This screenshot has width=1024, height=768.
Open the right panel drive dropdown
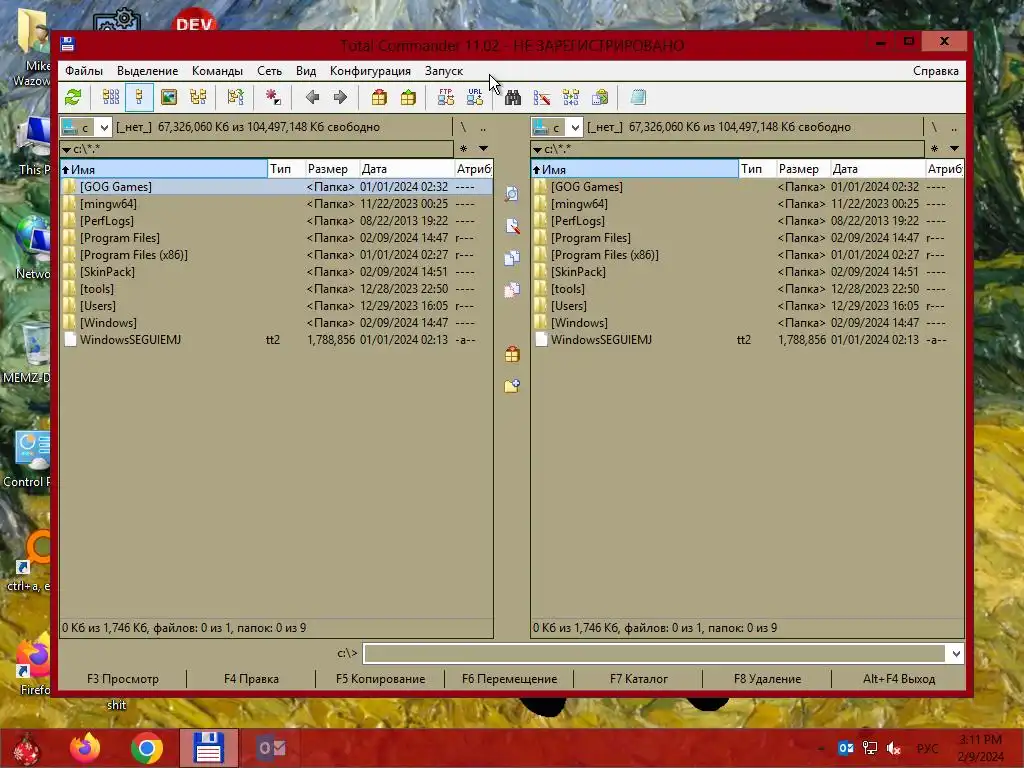tap(575, 127)
